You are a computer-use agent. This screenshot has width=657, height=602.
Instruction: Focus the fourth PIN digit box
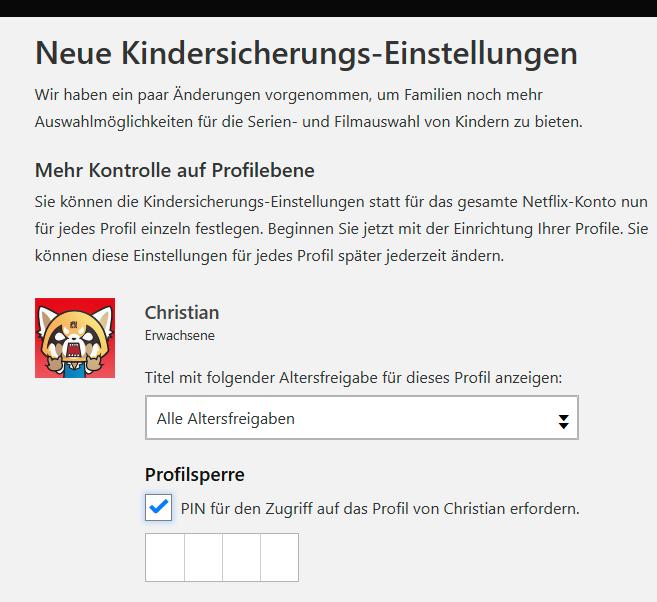point(280,557)
